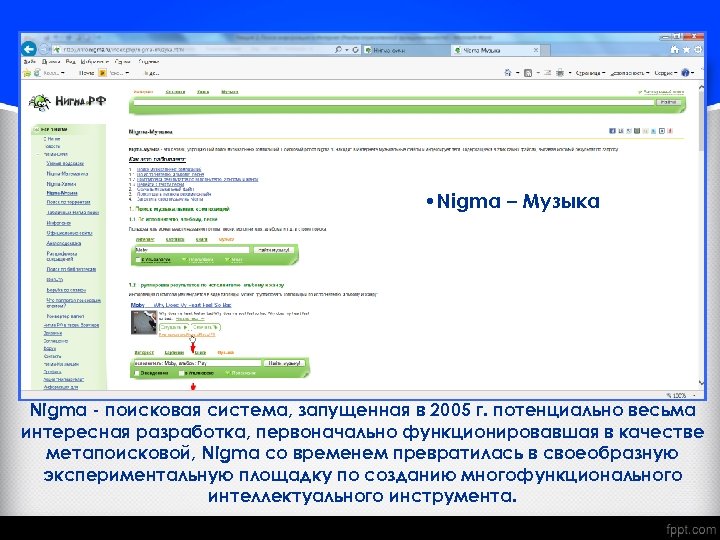Close the Nigma Музыка tab with its X
720x540 pixels.
click(x=535, y=50)
